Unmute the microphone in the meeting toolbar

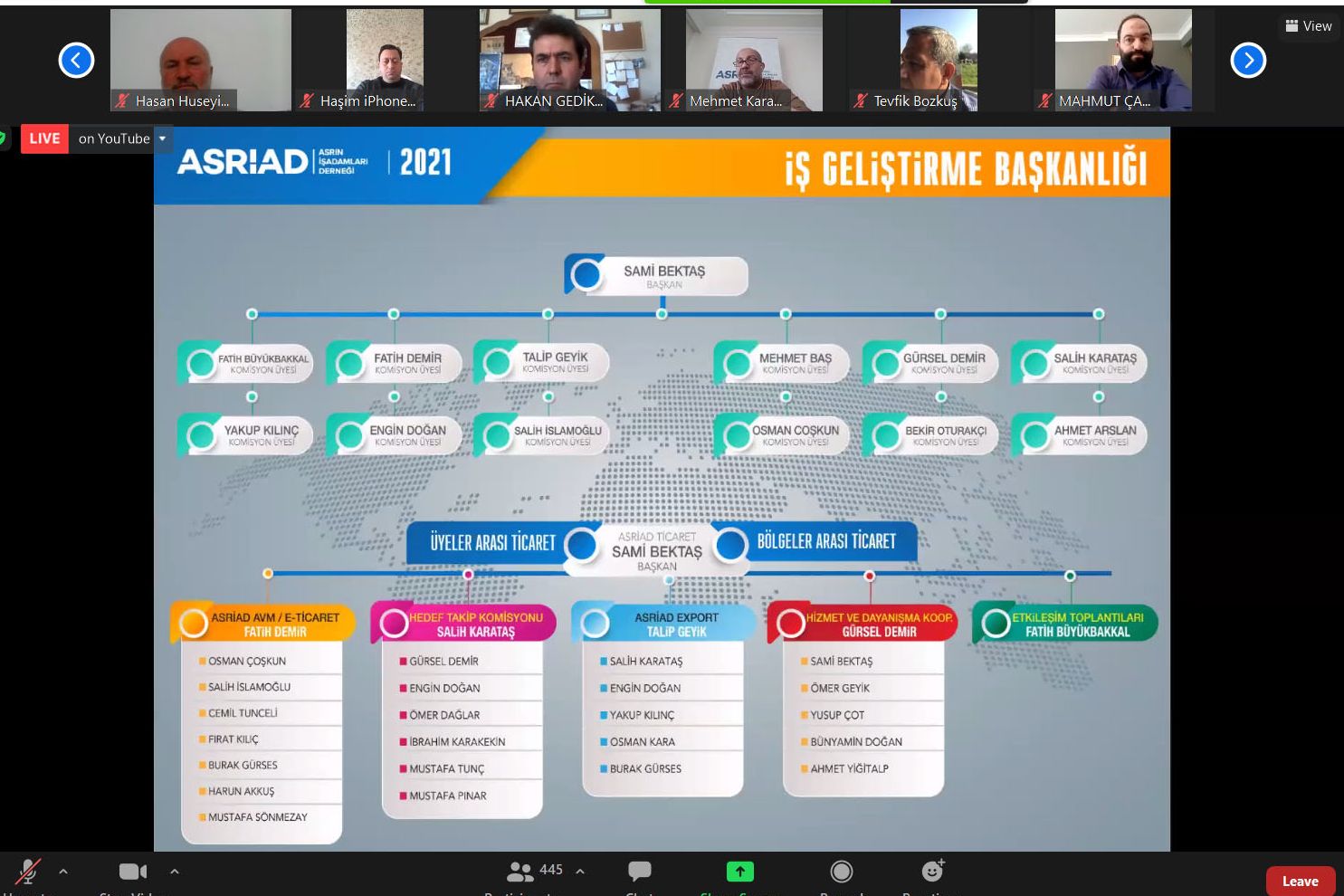click(x=28, y=871)
